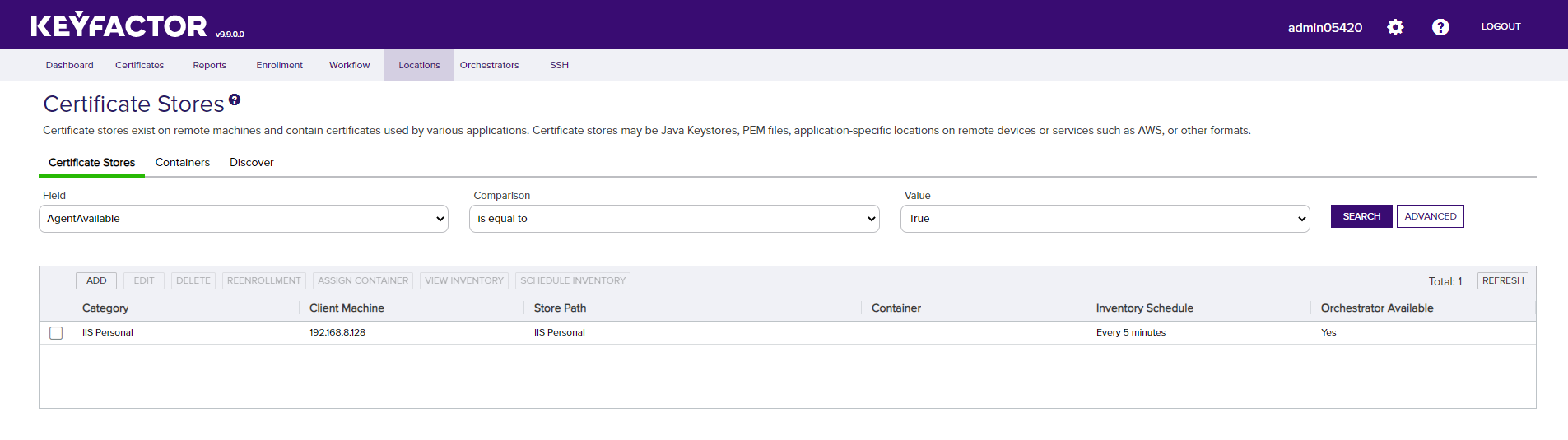This screenshot has height=440, width=1568.
Task: Switch to the Containers tab
Action: point(183,163)
